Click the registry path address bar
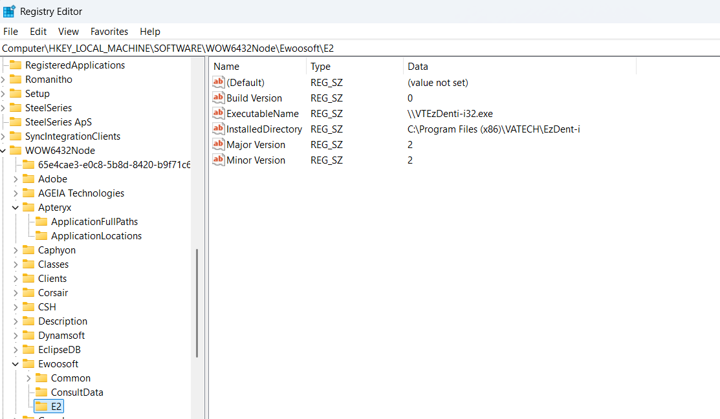The height and width of the screenshot is (419, 720). pyautogui.click(x=360, y=48)
